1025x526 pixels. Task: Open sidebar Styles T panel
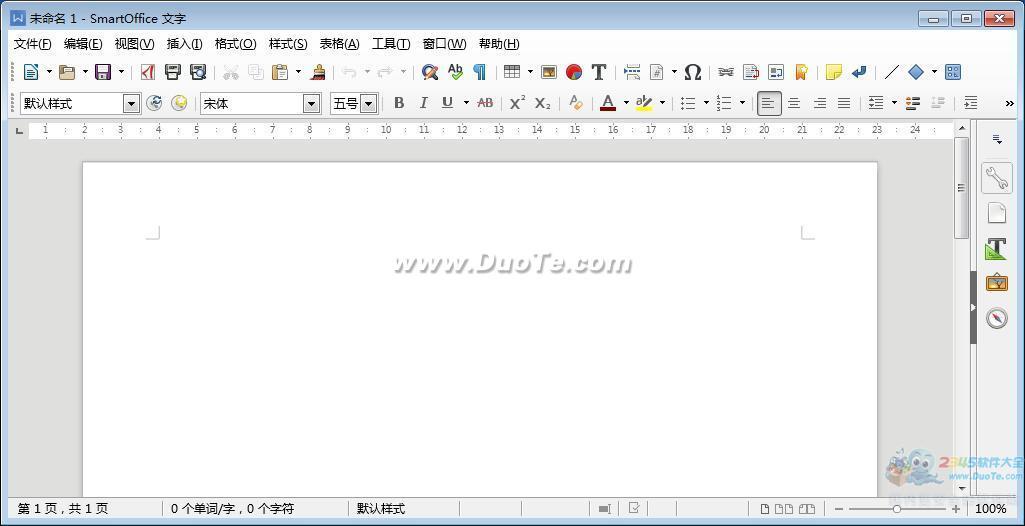pos(997,248)
